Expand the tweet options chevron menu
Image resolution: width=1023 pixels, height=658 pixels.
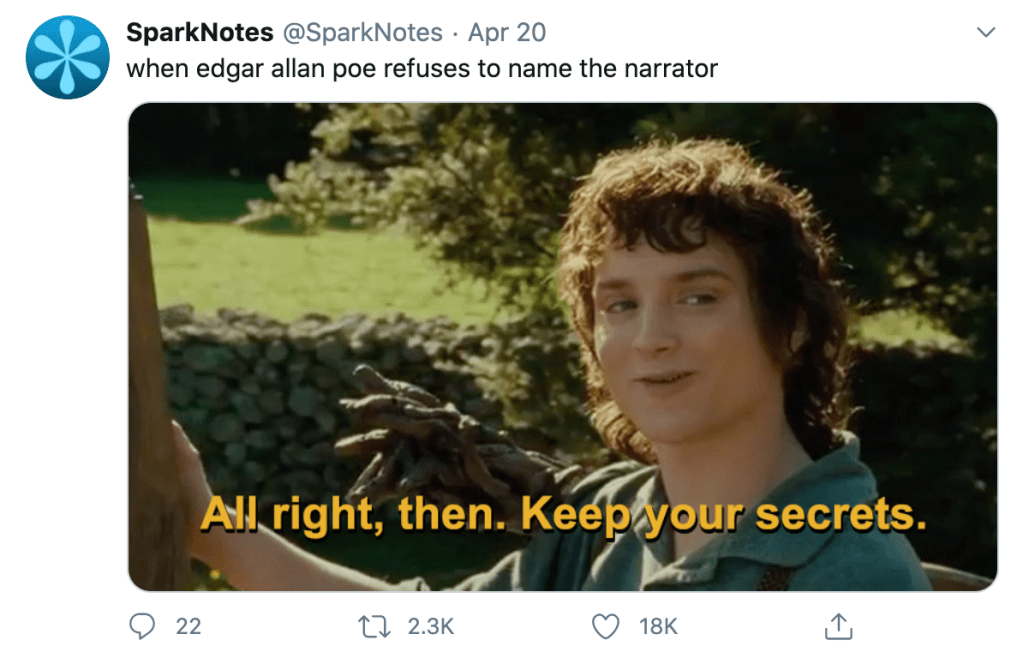click(x=985, y=32)
